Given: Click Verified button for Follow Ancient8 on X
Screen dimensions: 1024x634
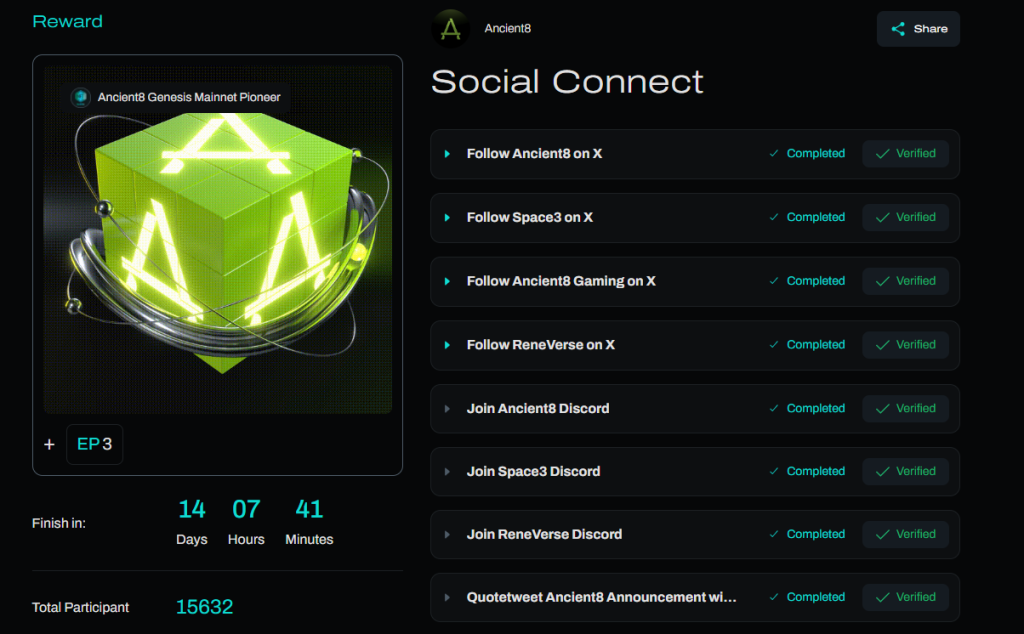Looking at the screenshot, I should [x=906, y=154].
